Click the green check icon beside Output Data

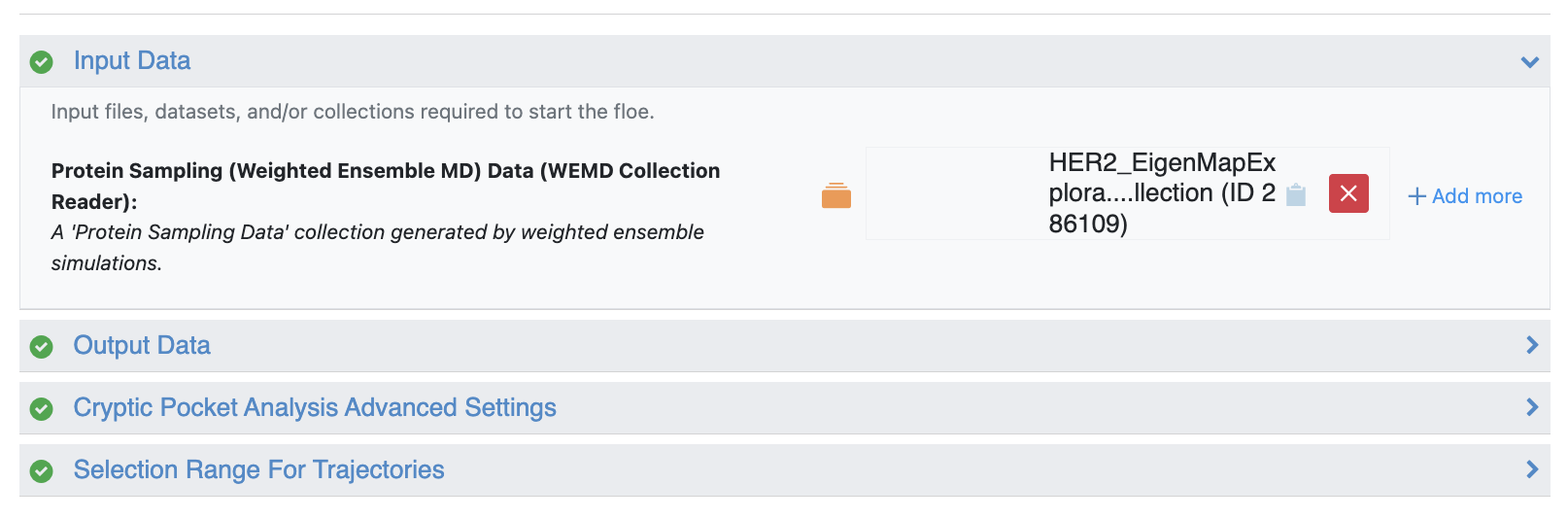pos(41,347)
